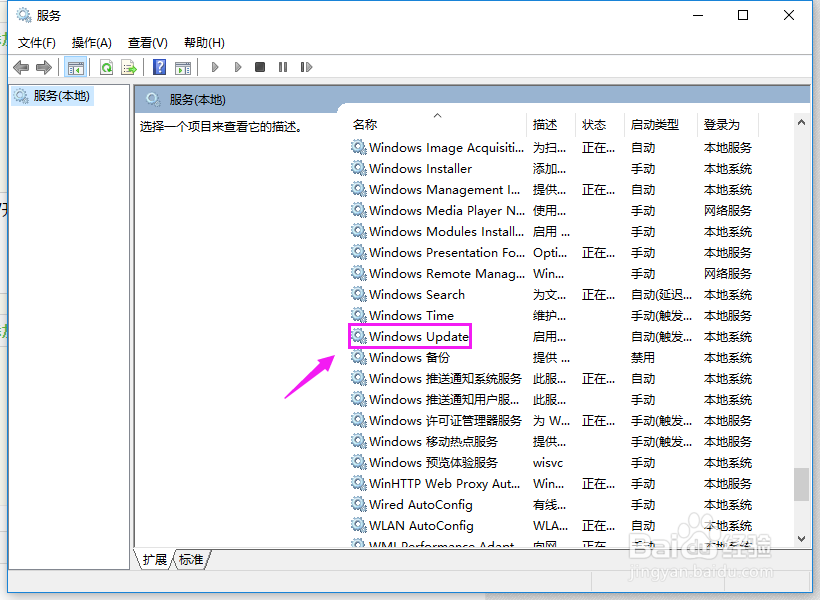Click gear icon beside WLAN AutoConfig

pos(358,525)
